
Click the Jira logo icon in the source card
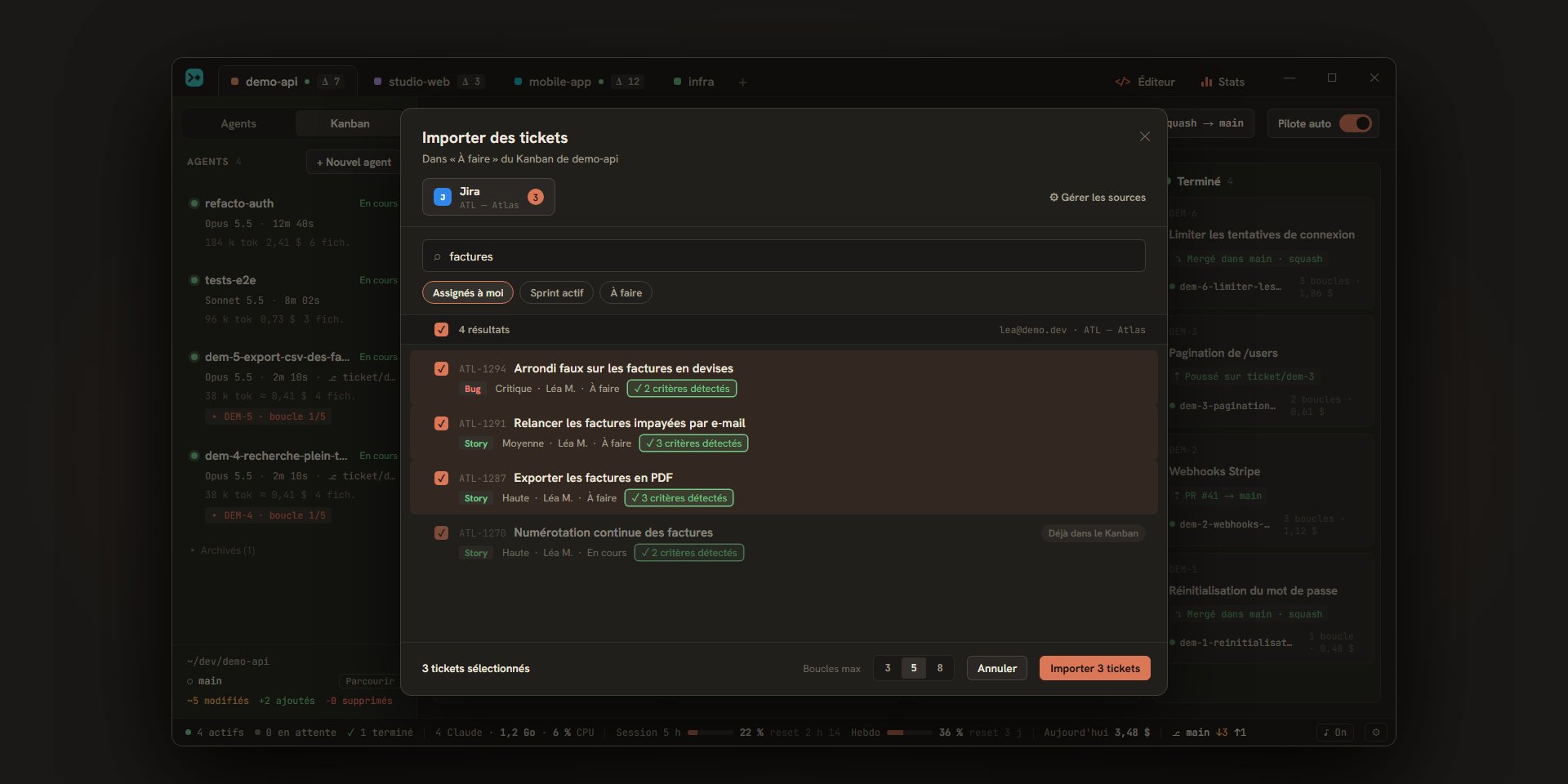click(x=443, y=197)
